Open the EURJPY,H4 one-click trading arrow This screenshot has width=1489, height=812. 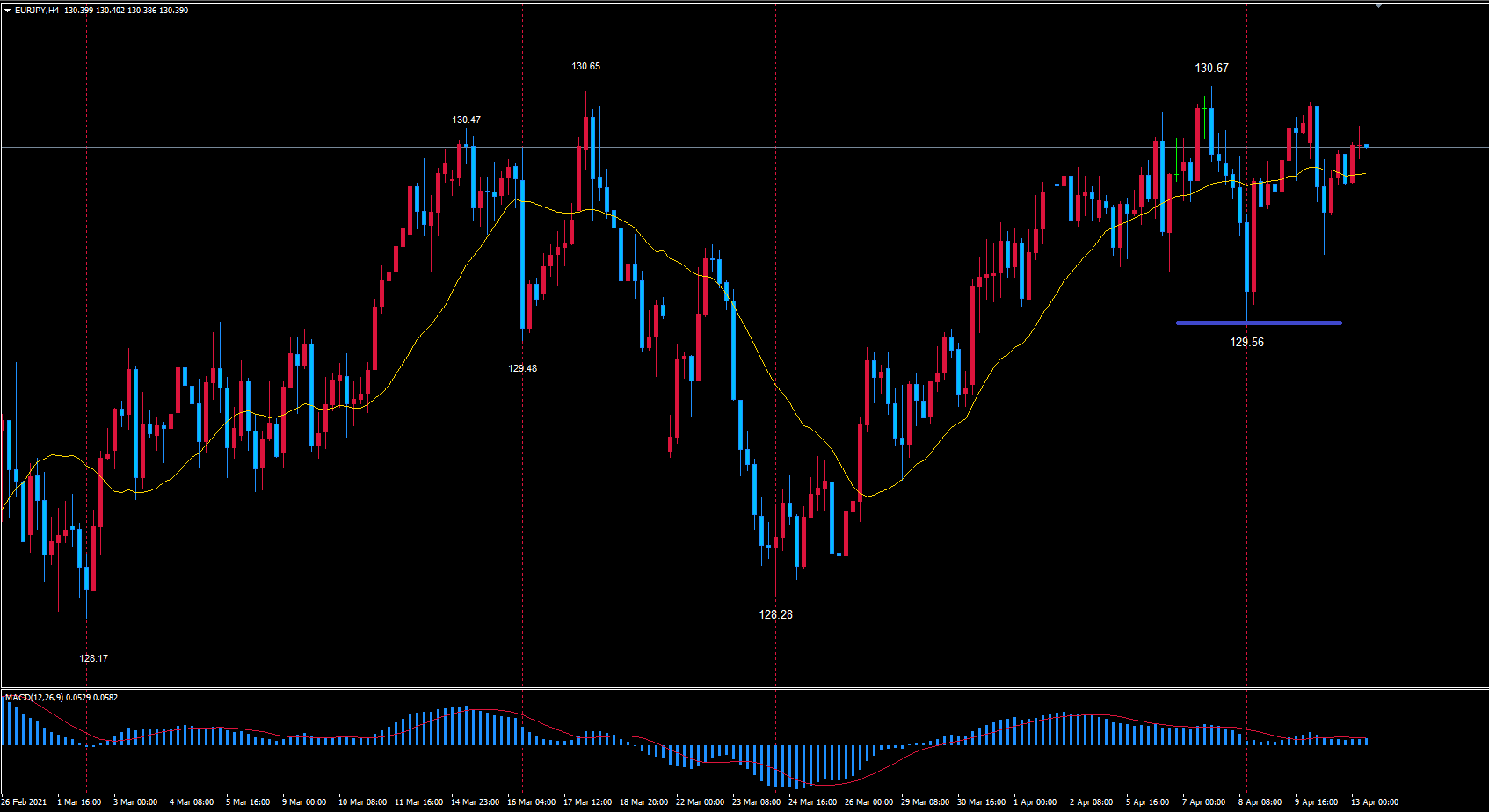[7, 11]
